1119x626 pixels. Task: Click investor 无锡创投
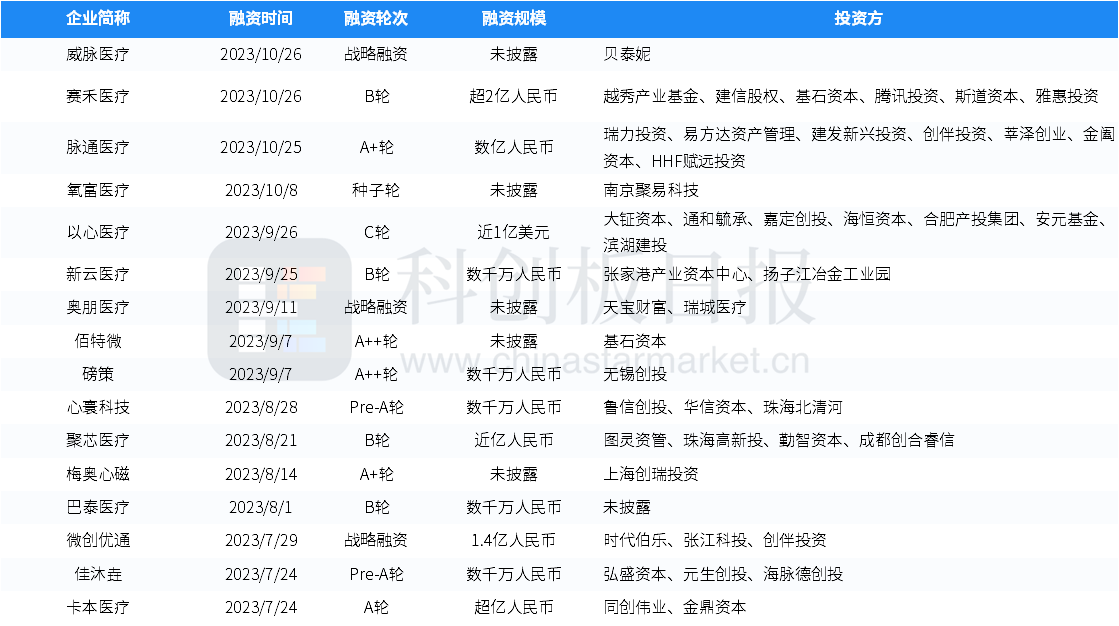click(x=635, y=374)
